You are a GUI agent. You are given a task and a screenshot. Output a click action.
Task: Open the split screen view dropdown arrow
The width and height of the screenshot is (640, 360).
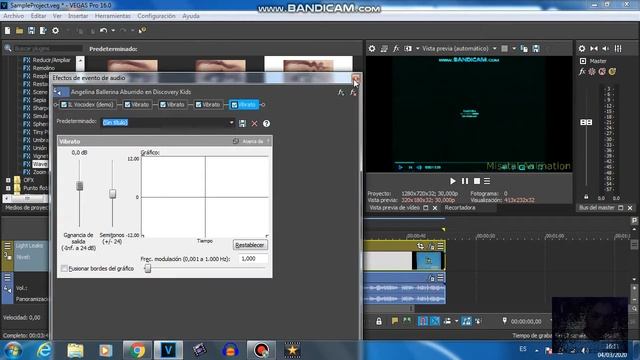point(418,49)
